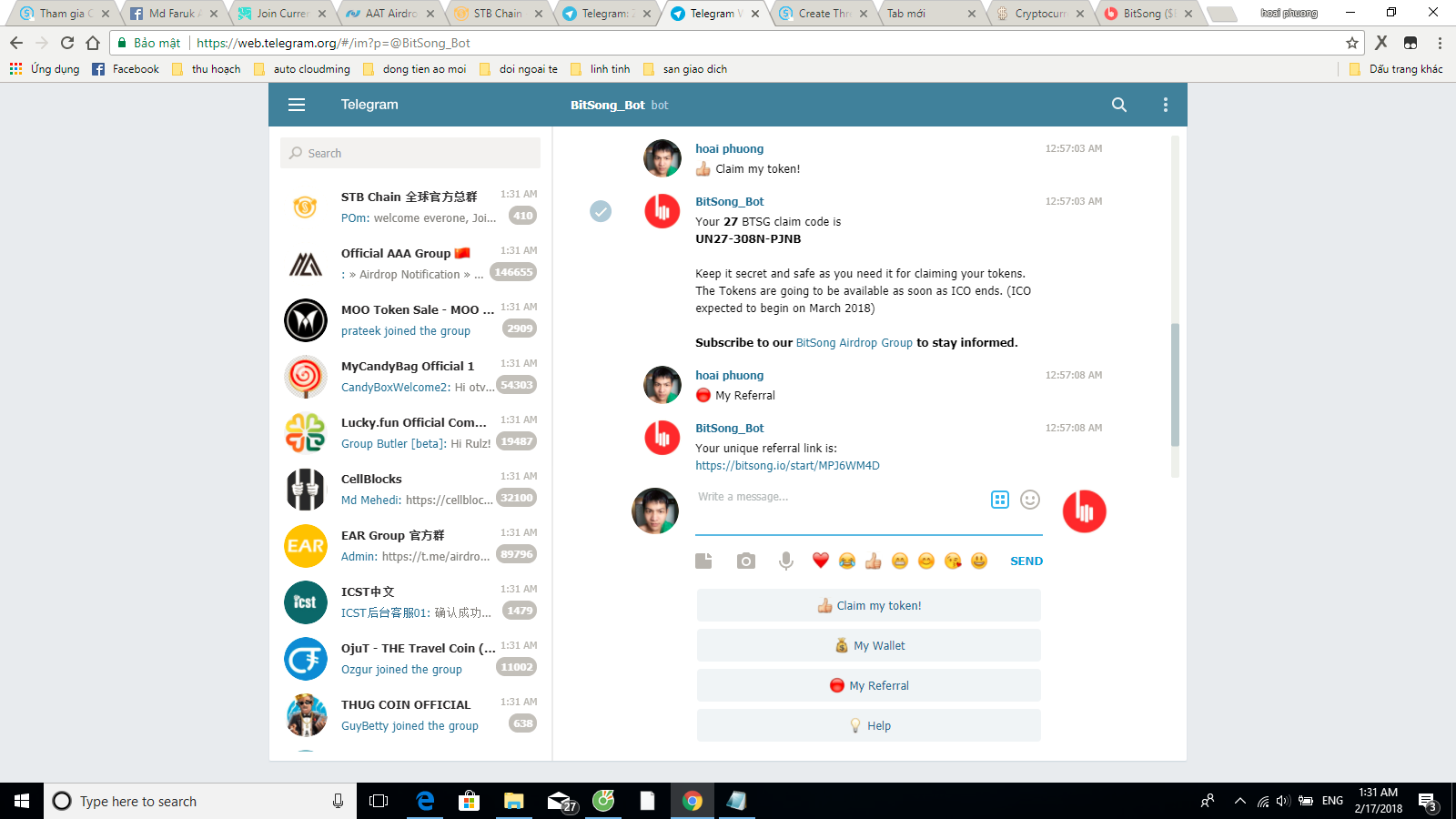Bookmark this page with the star icon
1456x819 pixels.
click(x=1352, y=43)
